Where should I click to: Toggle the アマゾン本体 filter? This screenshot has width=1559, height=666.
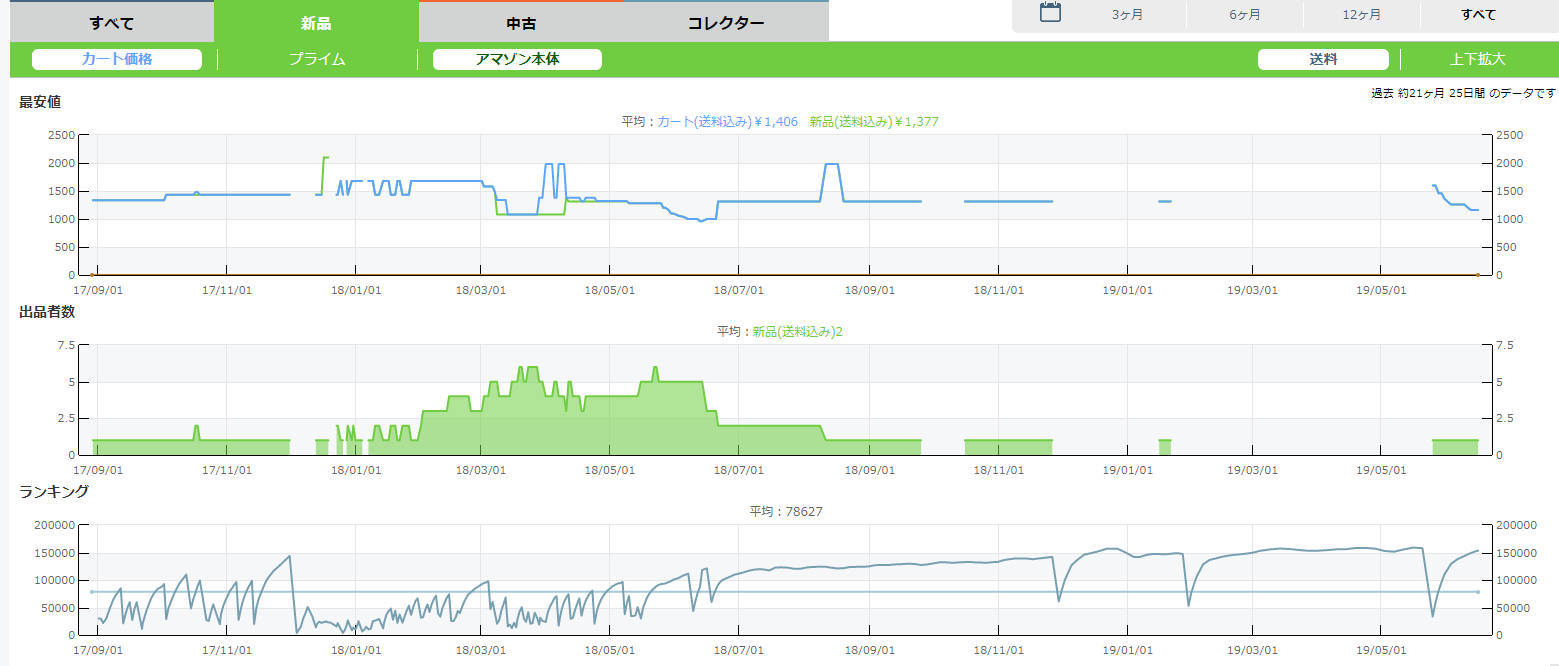(517, 59)
